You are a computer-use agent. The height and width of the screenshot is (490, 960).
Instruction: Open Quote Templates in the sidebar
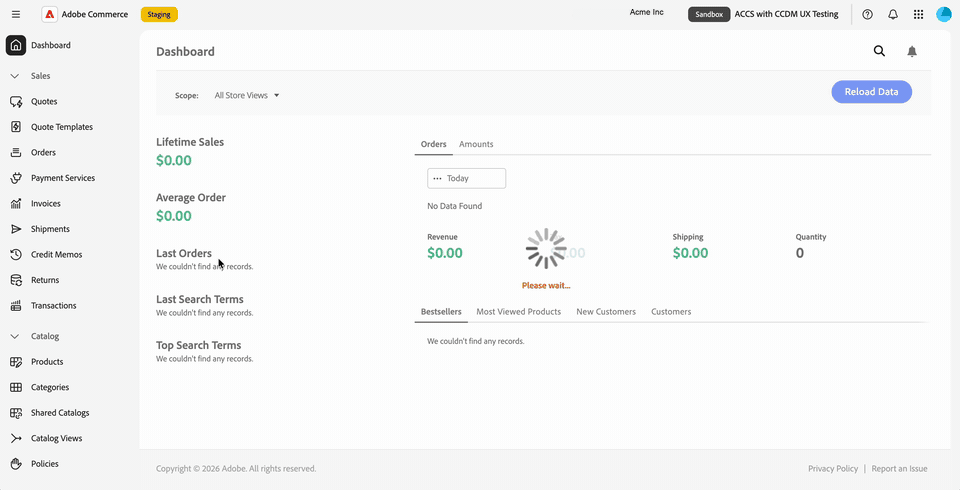point(62,127)
